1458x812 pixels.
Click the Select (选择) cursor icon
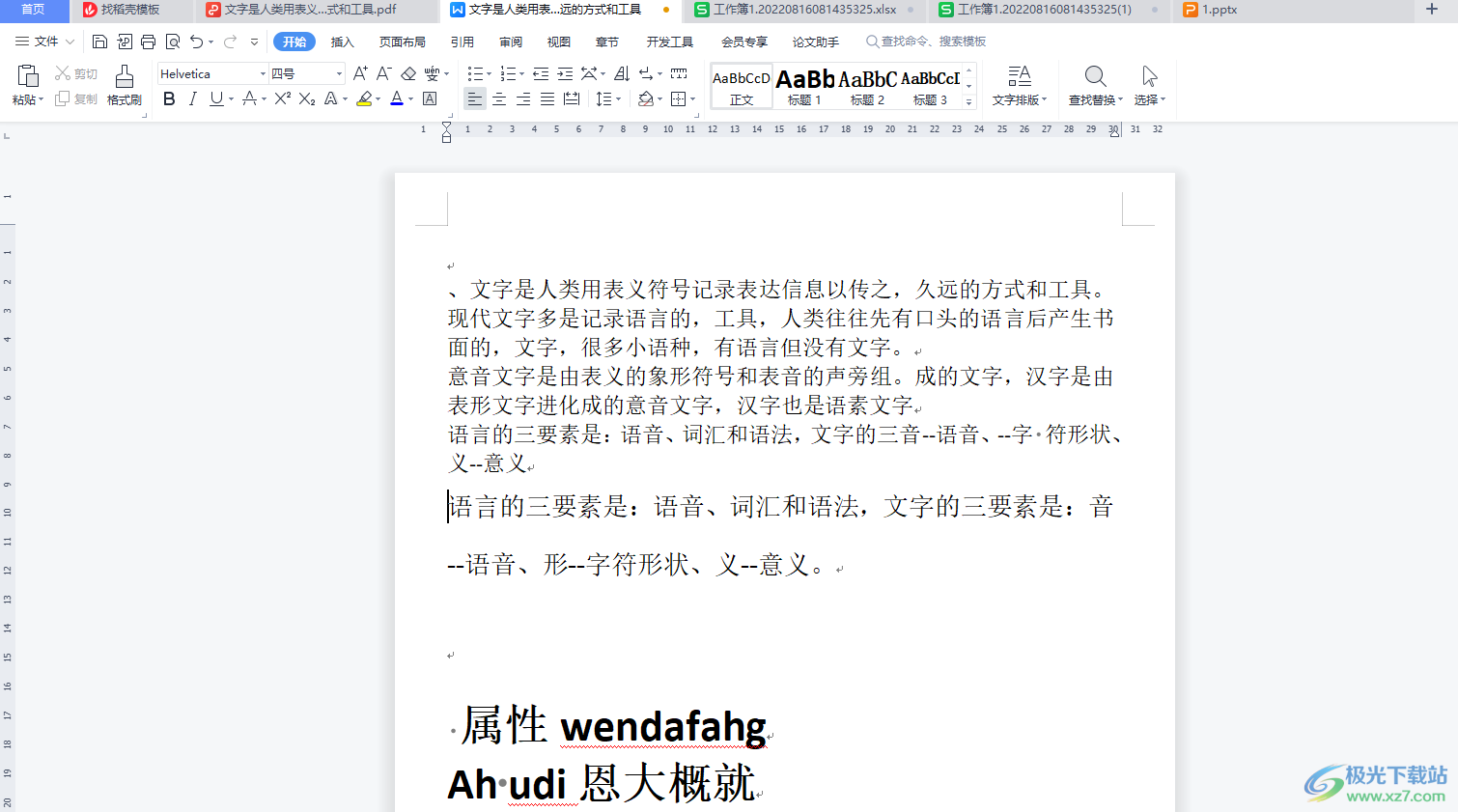[1149, 76]
